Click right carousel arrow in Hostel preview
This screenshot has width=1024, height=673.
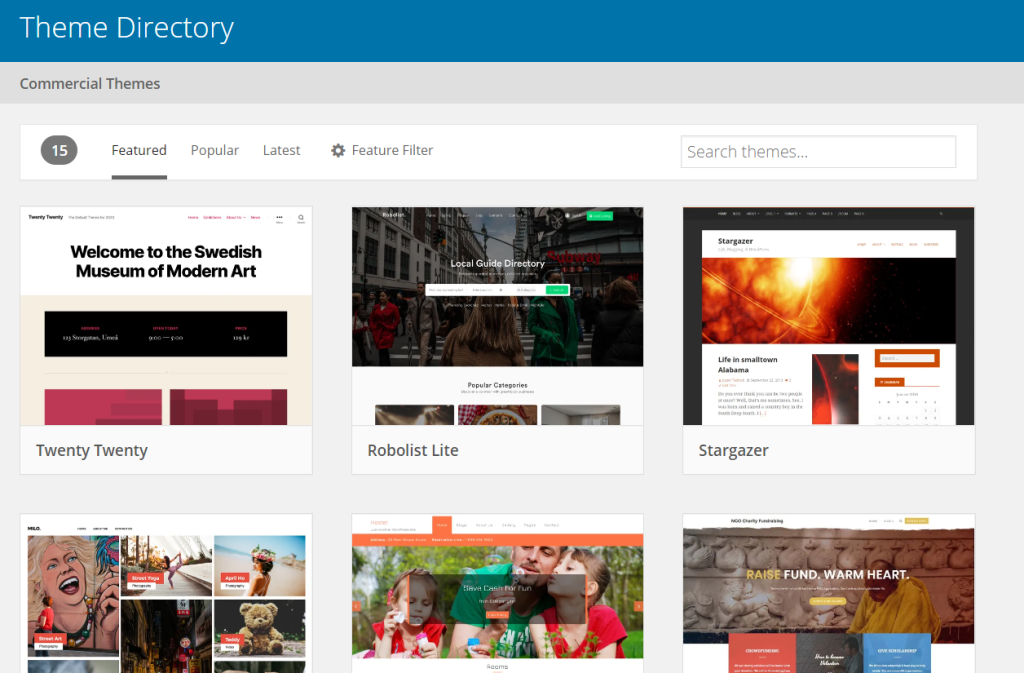coord(638,605)
